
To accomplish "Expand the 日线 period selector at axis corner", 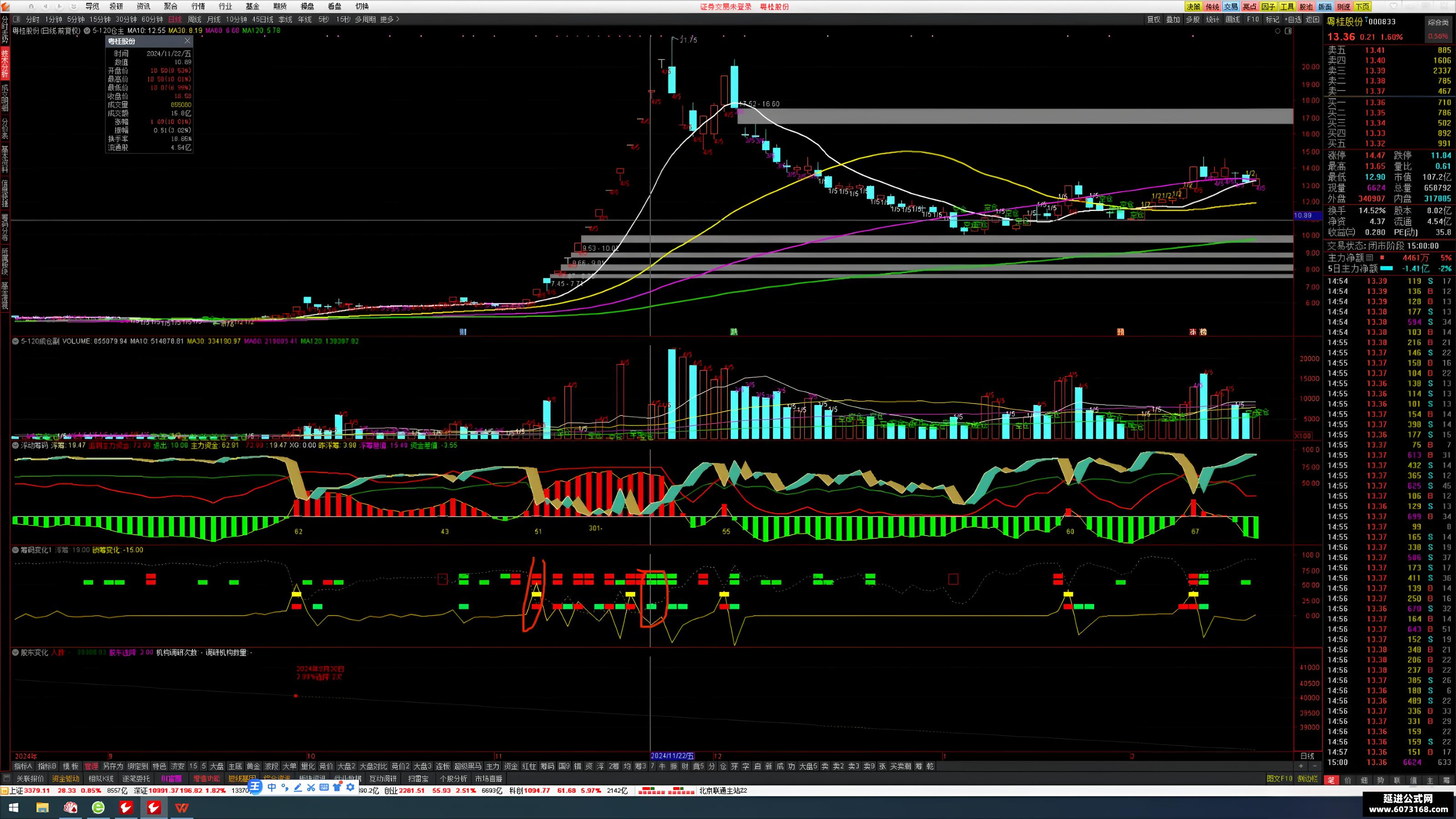I will 1307,756.
